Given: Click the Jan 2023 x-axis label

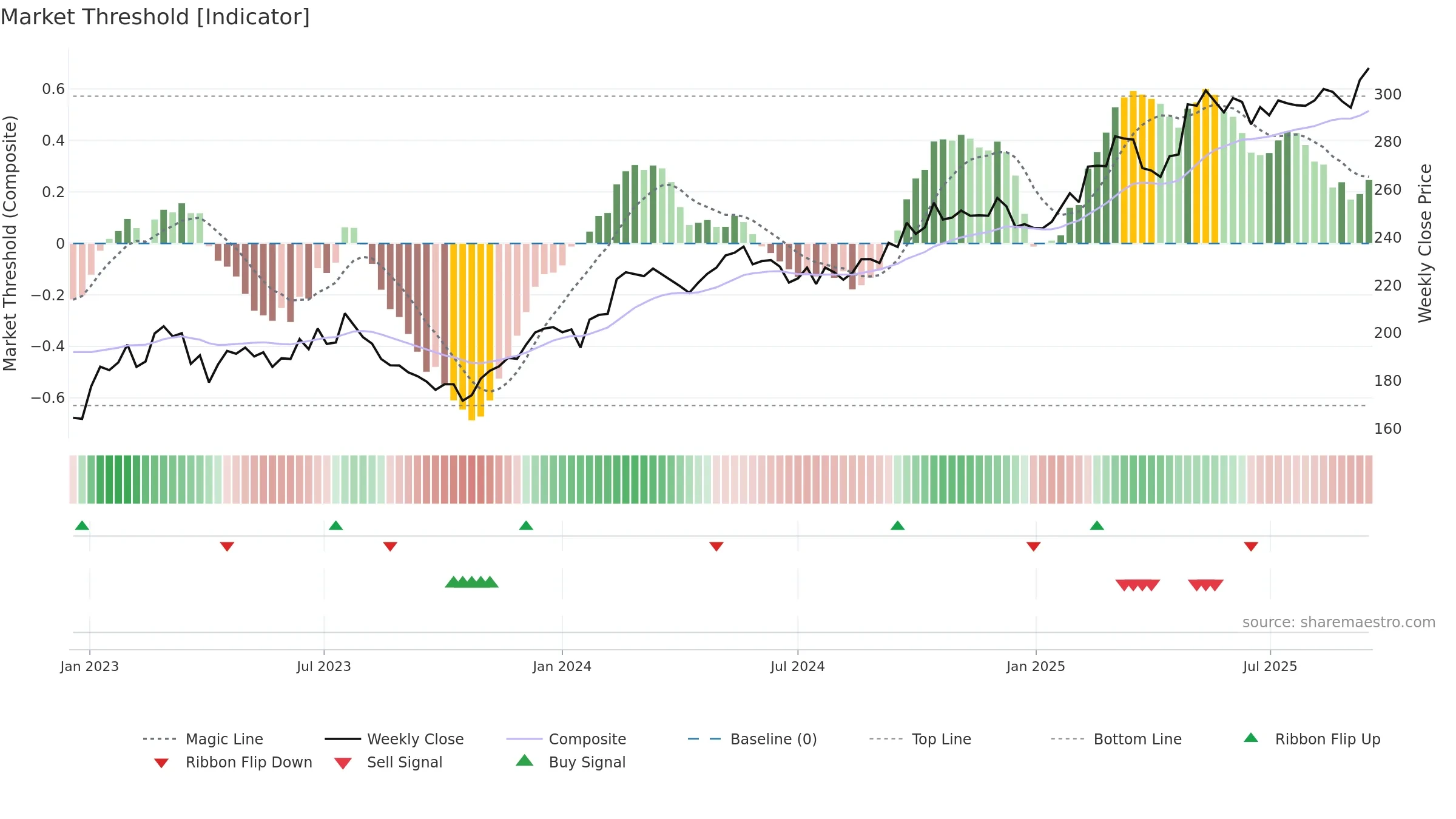Looking at the screenshot, I should pos(89,667).
